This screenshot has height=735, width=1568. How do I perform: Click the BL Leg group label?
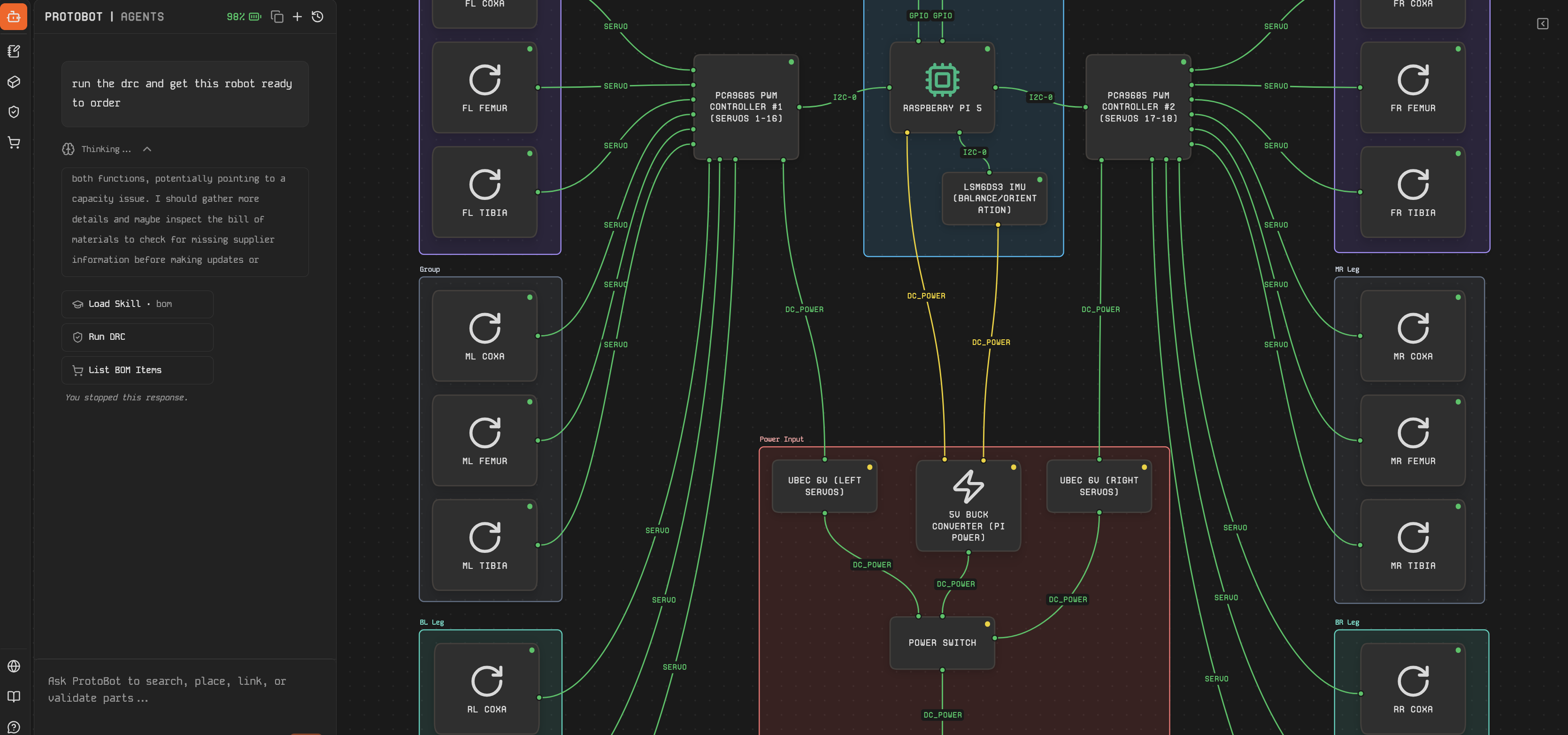click(x=431, y=622)
